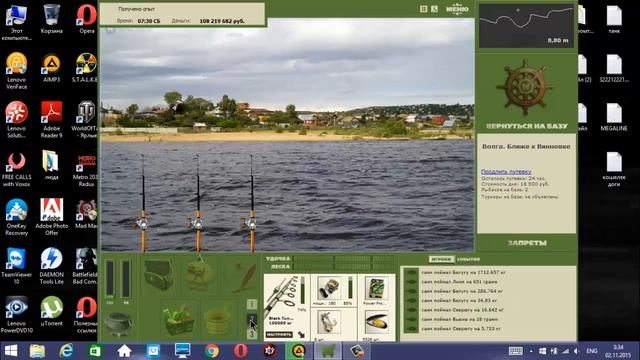Open the taskbar on-screen keyboard icon

516,351
